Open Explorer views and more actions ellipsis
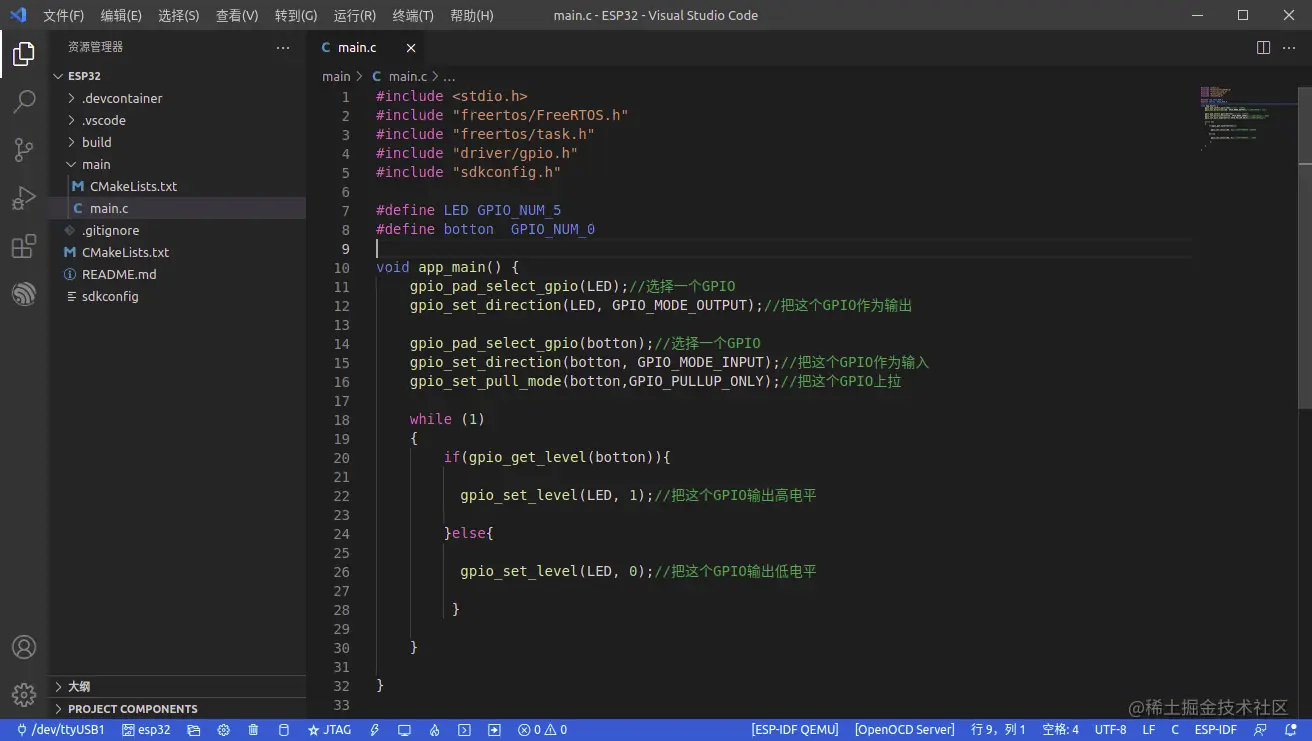 click(x=284, y=47)
